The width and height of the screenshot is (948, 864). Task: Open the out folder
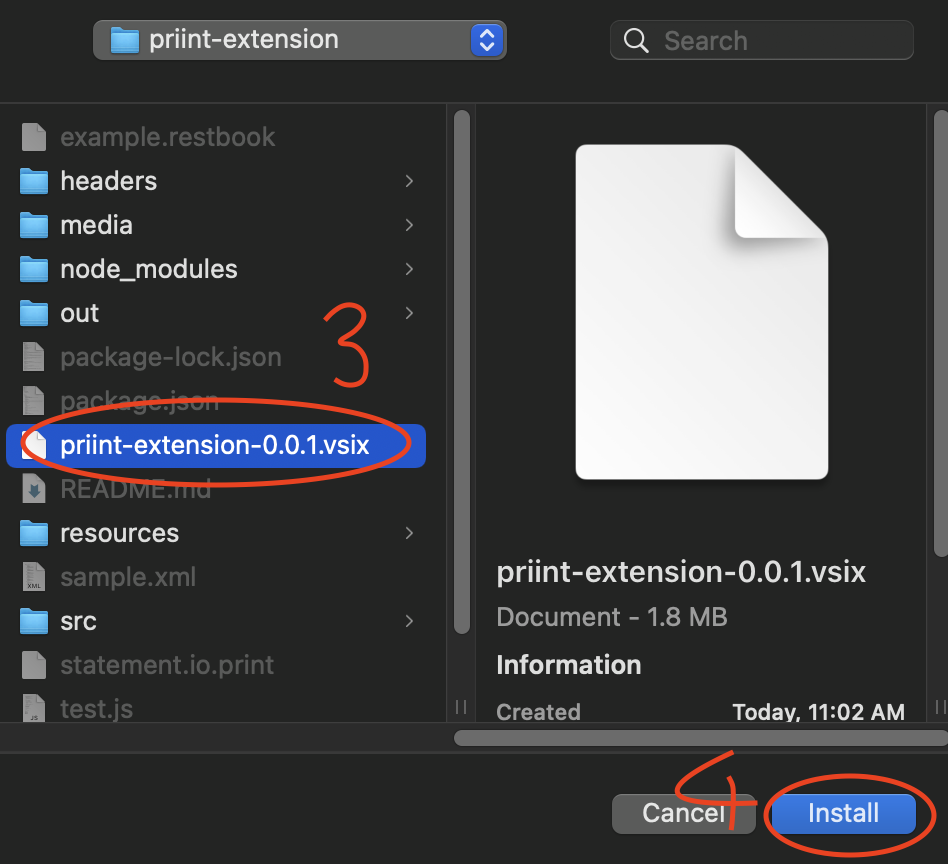click(x=216, y=313)
